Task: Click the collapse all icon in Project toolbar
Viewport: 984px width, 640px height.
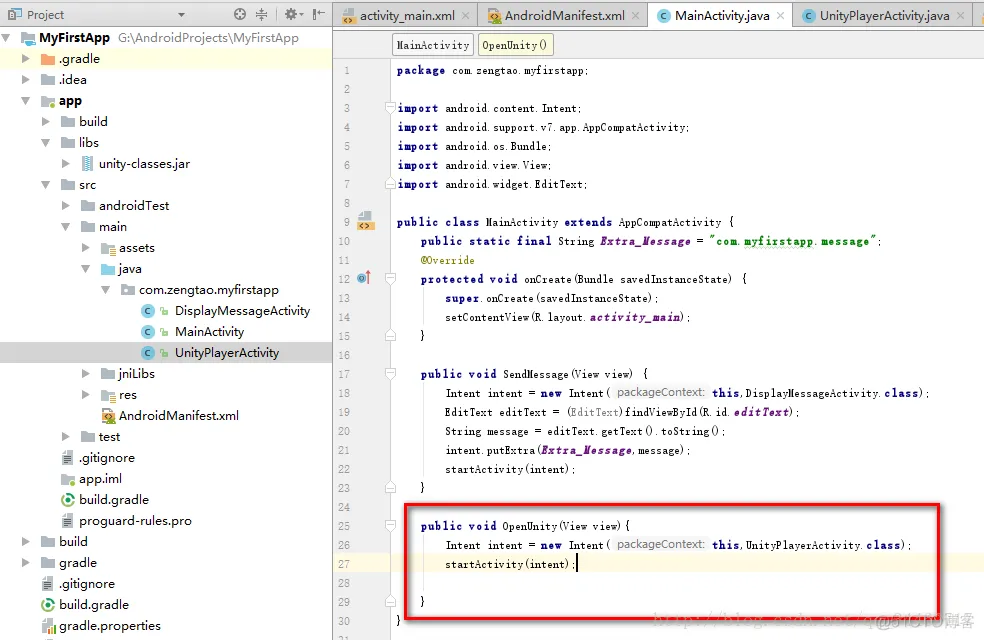Action: 262,14
